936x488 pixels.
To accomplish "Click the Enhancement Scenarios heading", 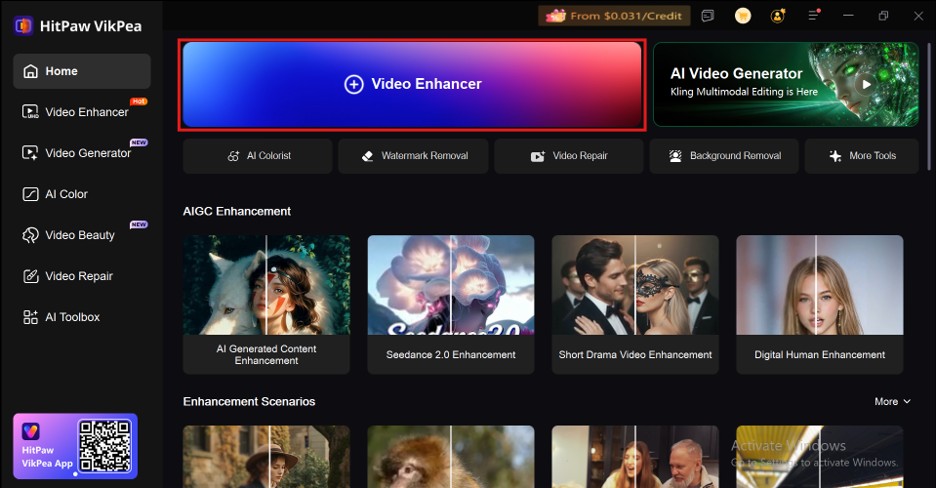I will pos(249,401).
